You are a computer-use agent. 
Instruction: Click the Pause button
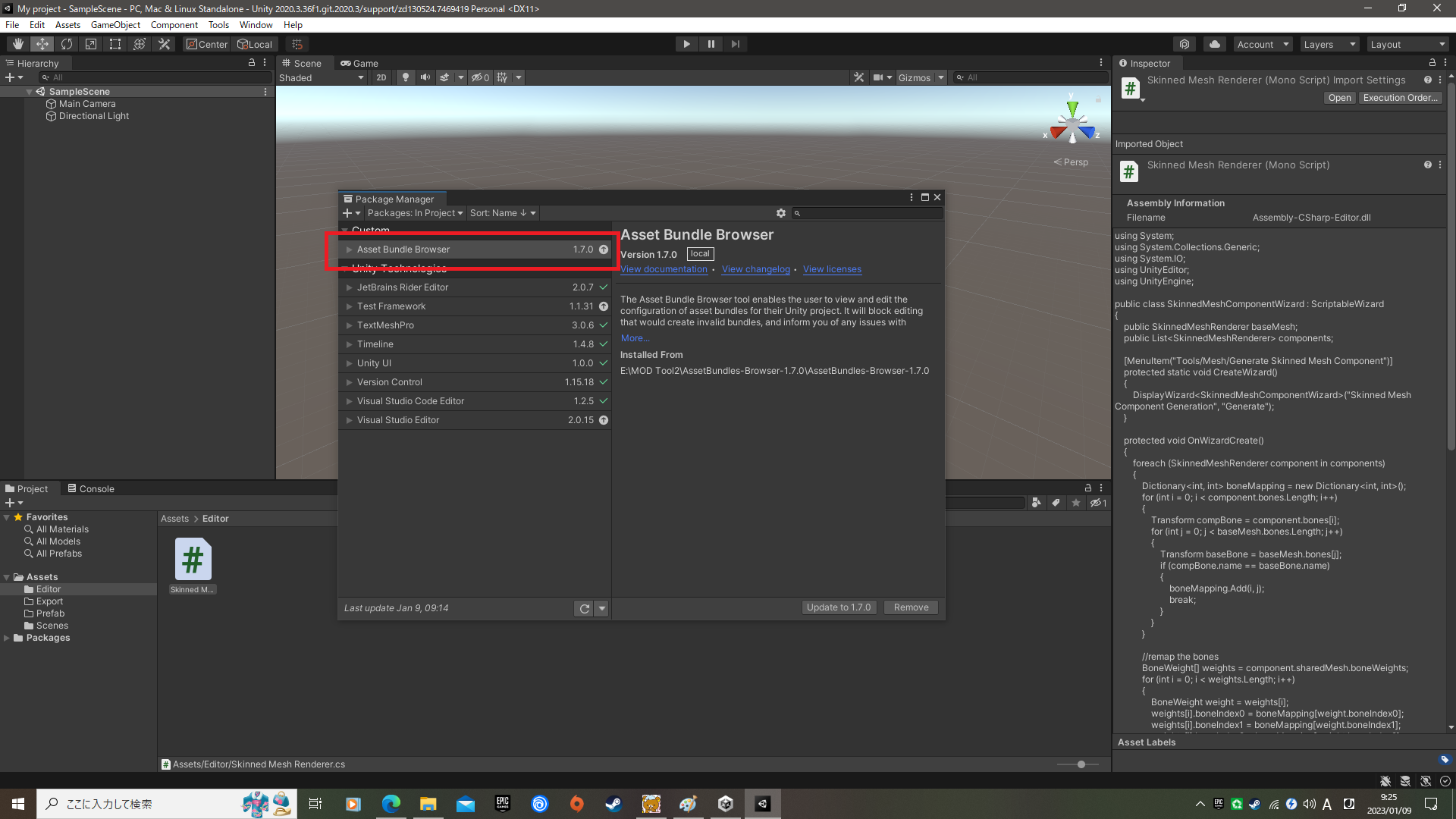tap(711, 44)
